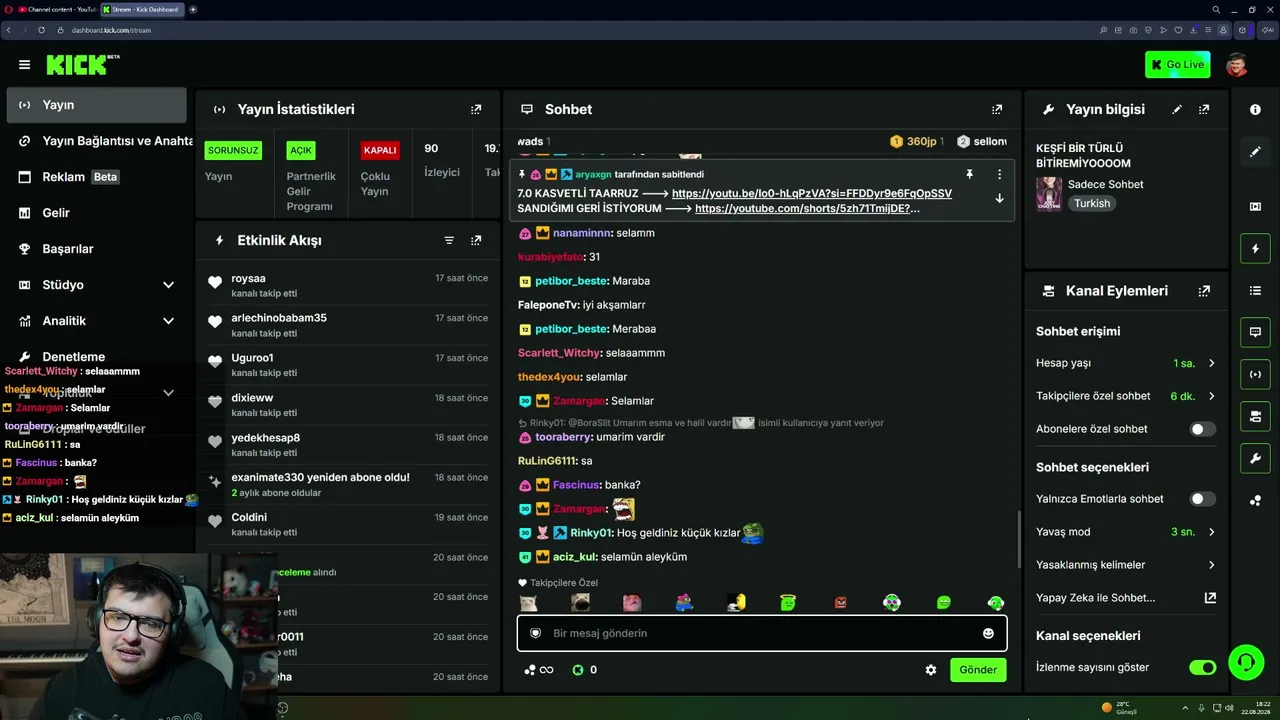Click the channel actions icon in right sidebar
Image resolution: width=1280 pixels, height=720 pixels.
(1255, 416)
